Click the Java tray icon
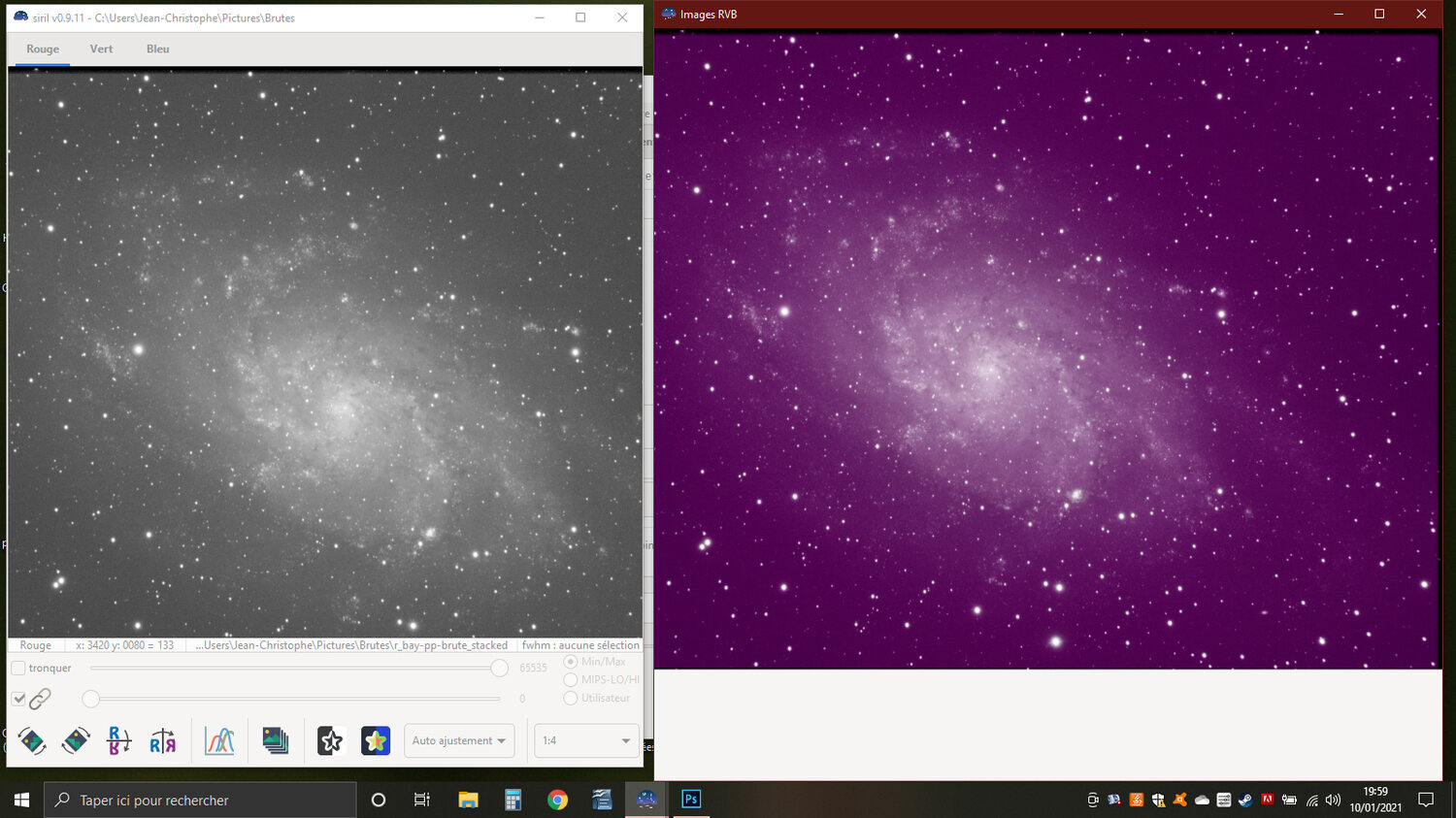Image resolution: width=1456 pixels, height=818 pixels. click(1137, 801)
